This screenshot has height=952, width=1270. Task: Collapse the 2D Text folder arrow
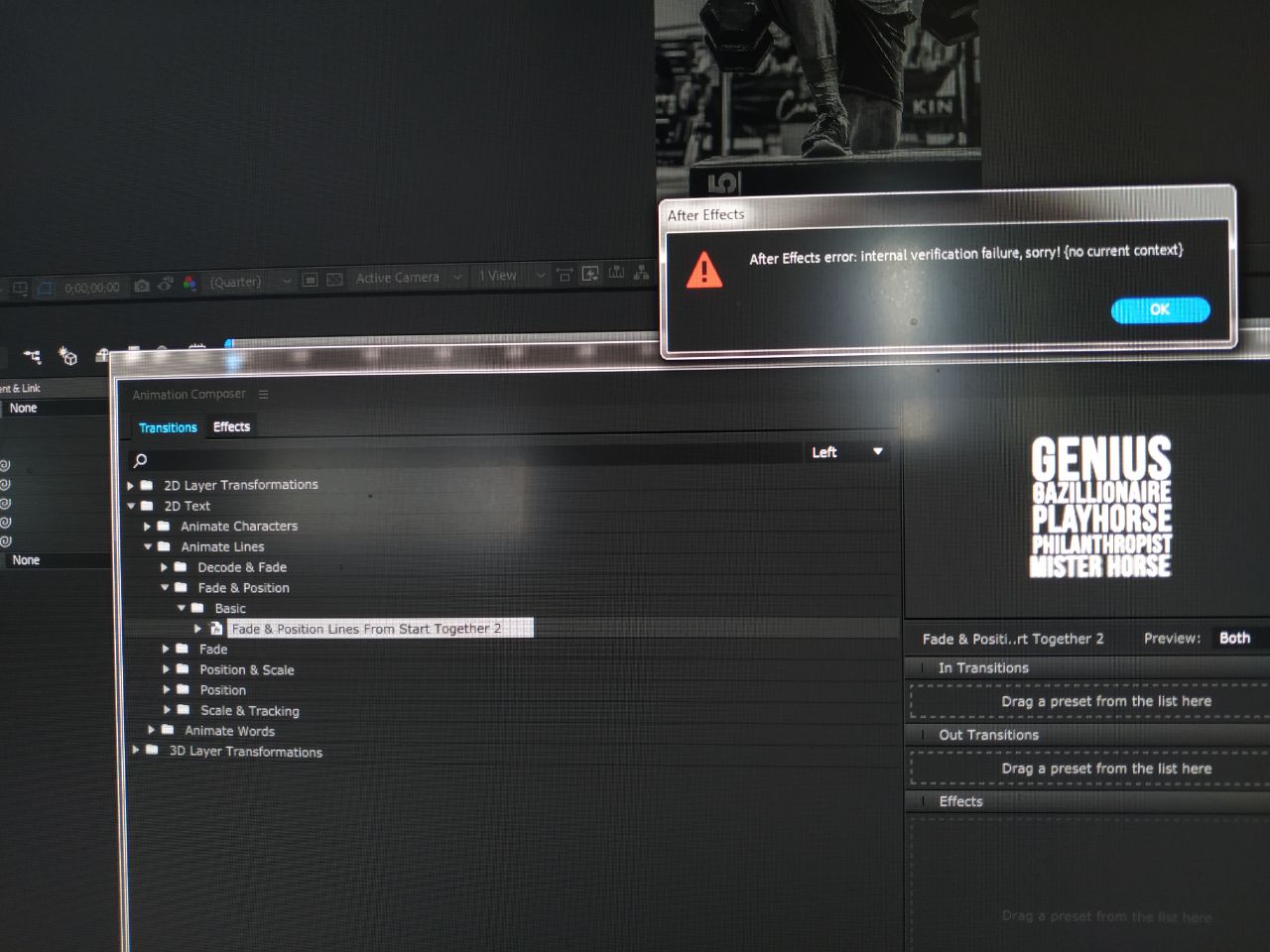131,506
